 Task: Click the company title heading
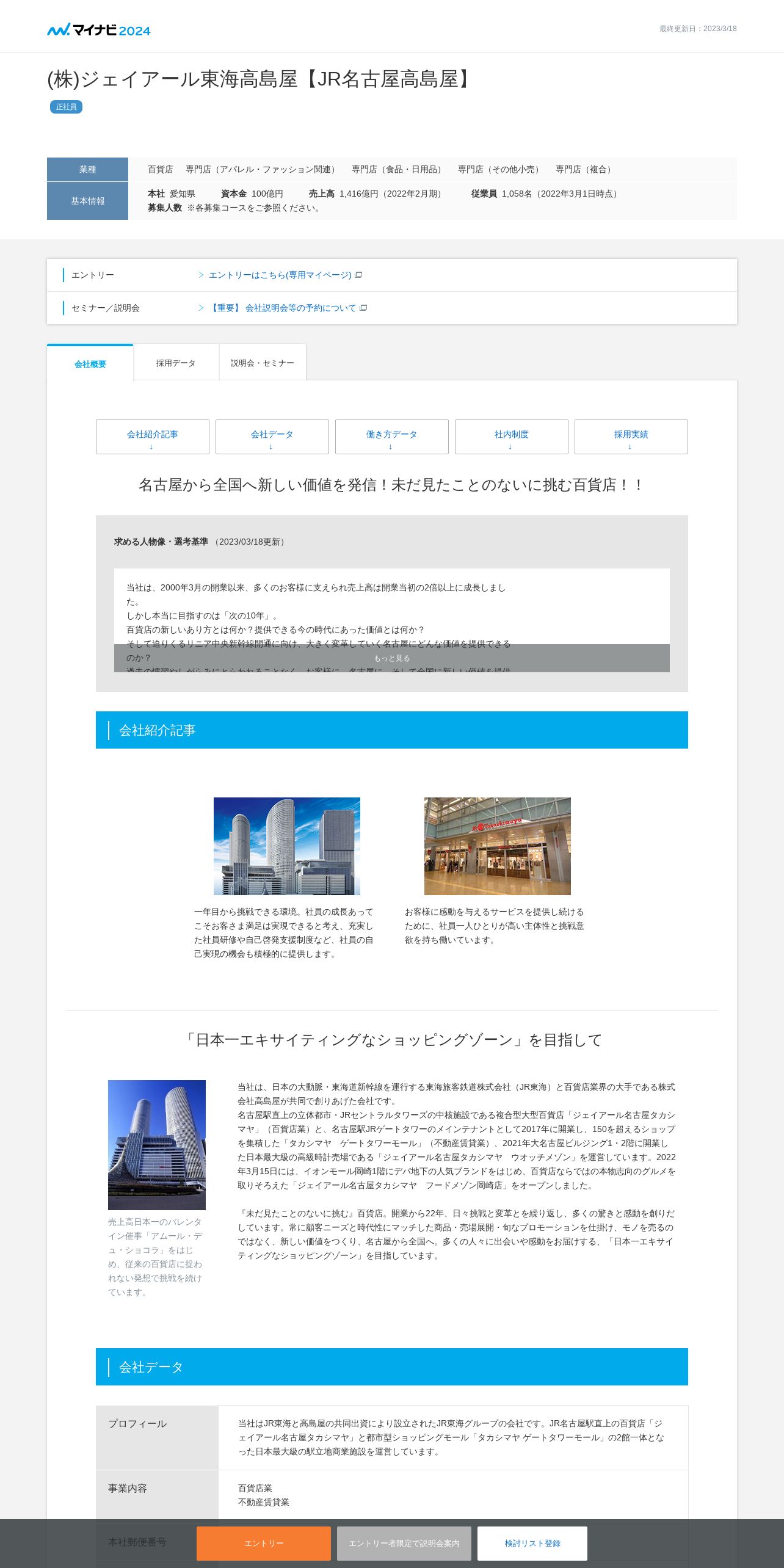click(x=261, y=79)
